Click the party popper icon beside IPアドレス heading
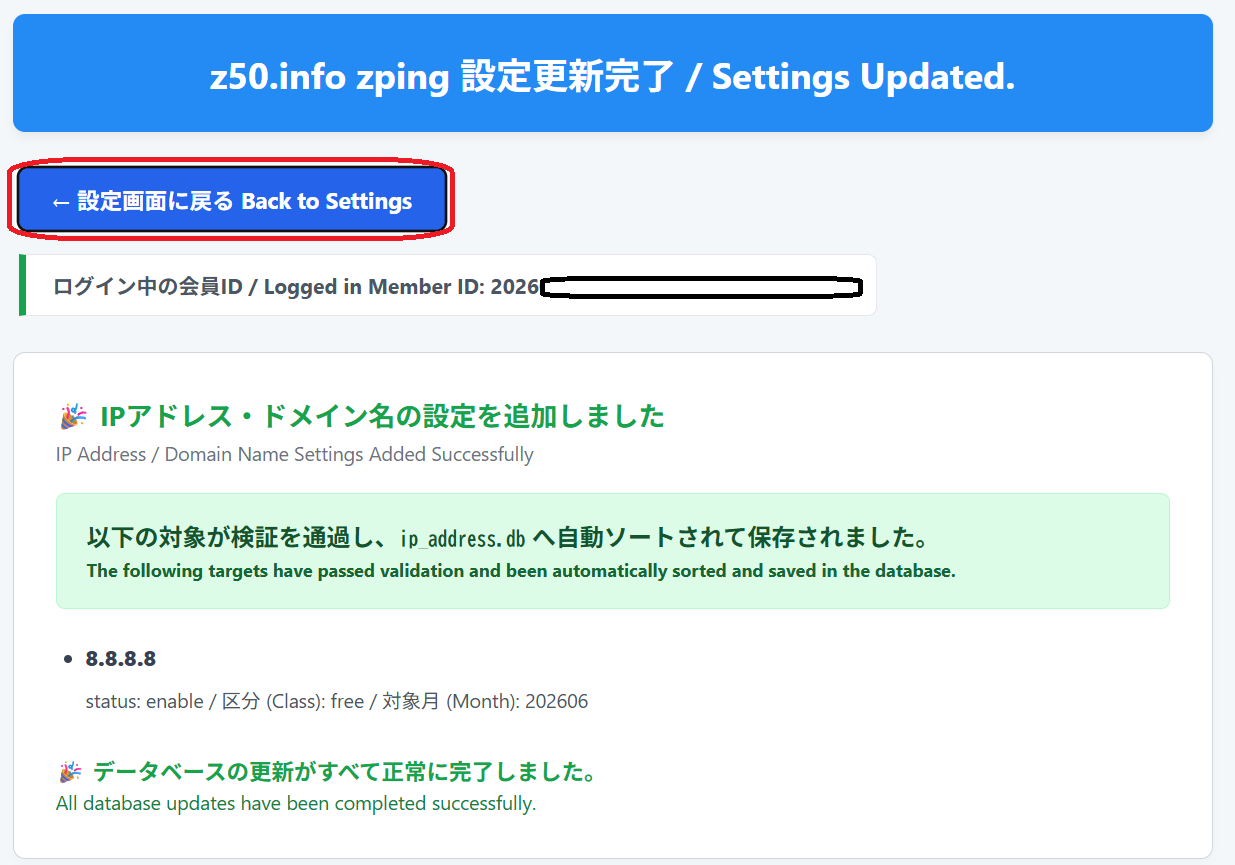Viewport: 1235px width, 865px height. click(72, 416)
